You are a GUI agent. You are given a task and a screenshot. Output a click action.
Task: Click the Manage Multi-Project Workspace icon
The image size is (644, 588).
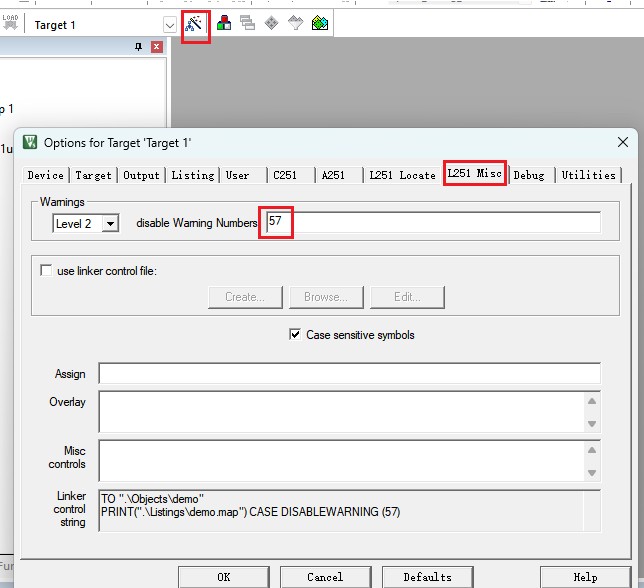[246, 24]
